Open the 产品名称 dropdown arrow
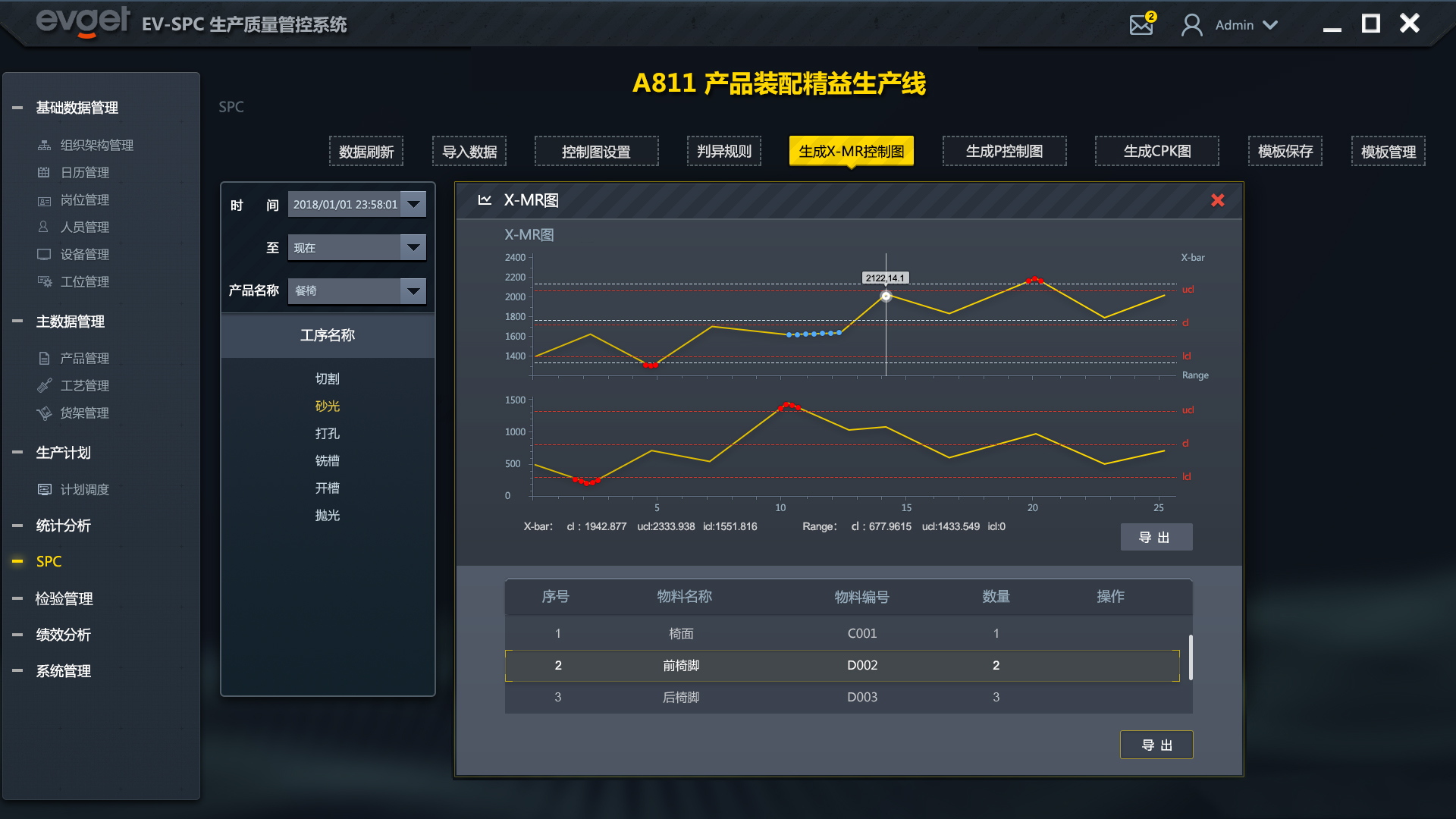Screen dimensions: 1456x819 tap(413, 290)
